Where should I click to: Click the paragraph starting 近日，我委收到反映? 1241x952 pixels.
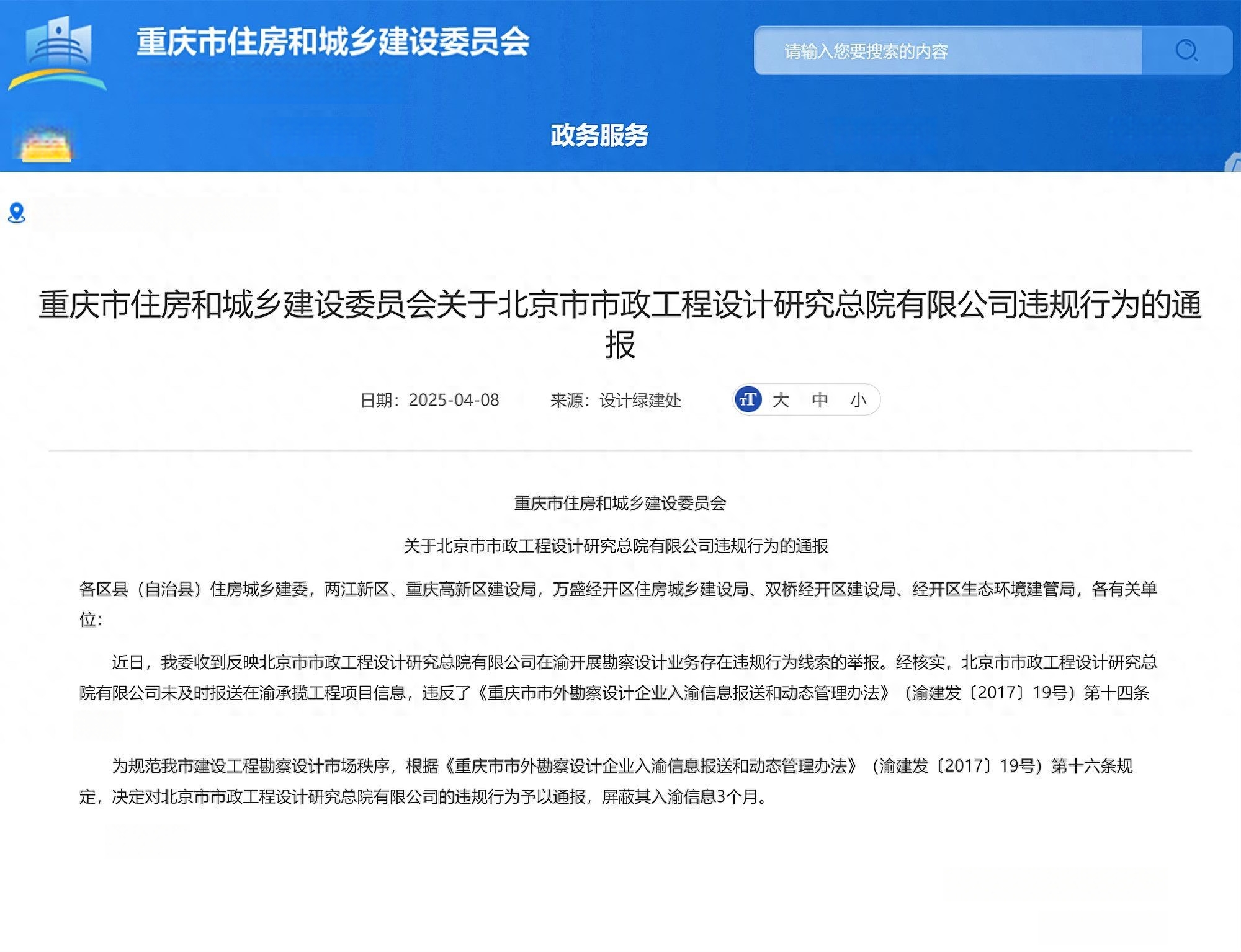click(x=618, y=677)
